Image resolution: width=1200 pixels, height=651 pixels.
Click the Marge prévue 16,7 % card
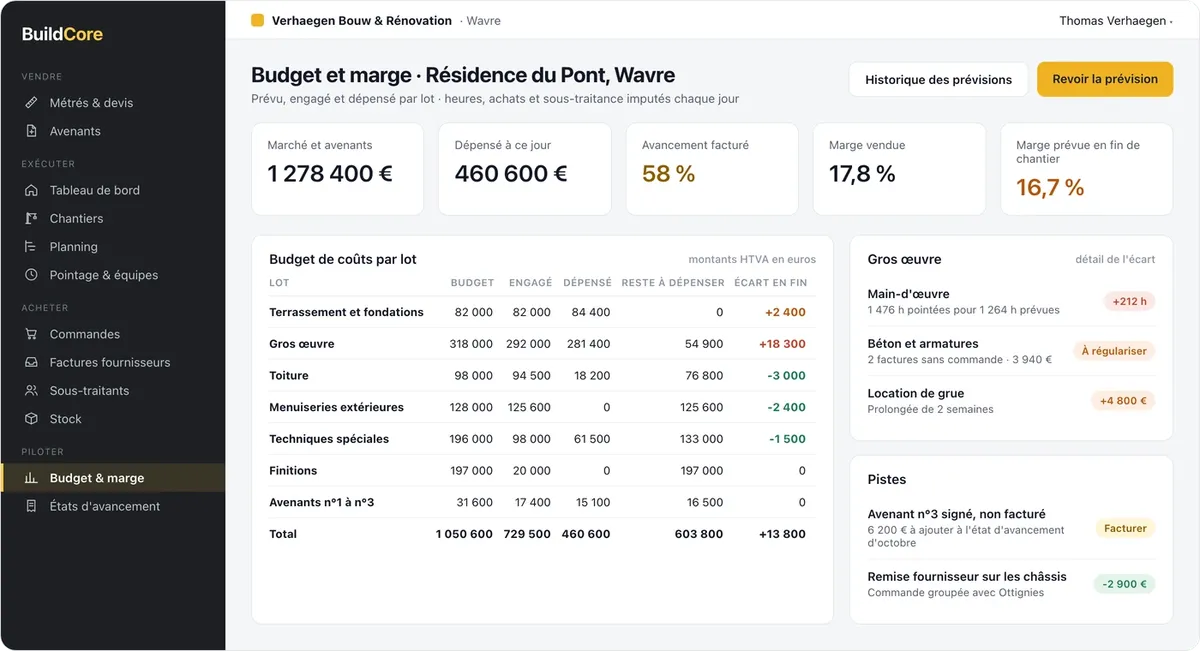[x=1087, y=169]
